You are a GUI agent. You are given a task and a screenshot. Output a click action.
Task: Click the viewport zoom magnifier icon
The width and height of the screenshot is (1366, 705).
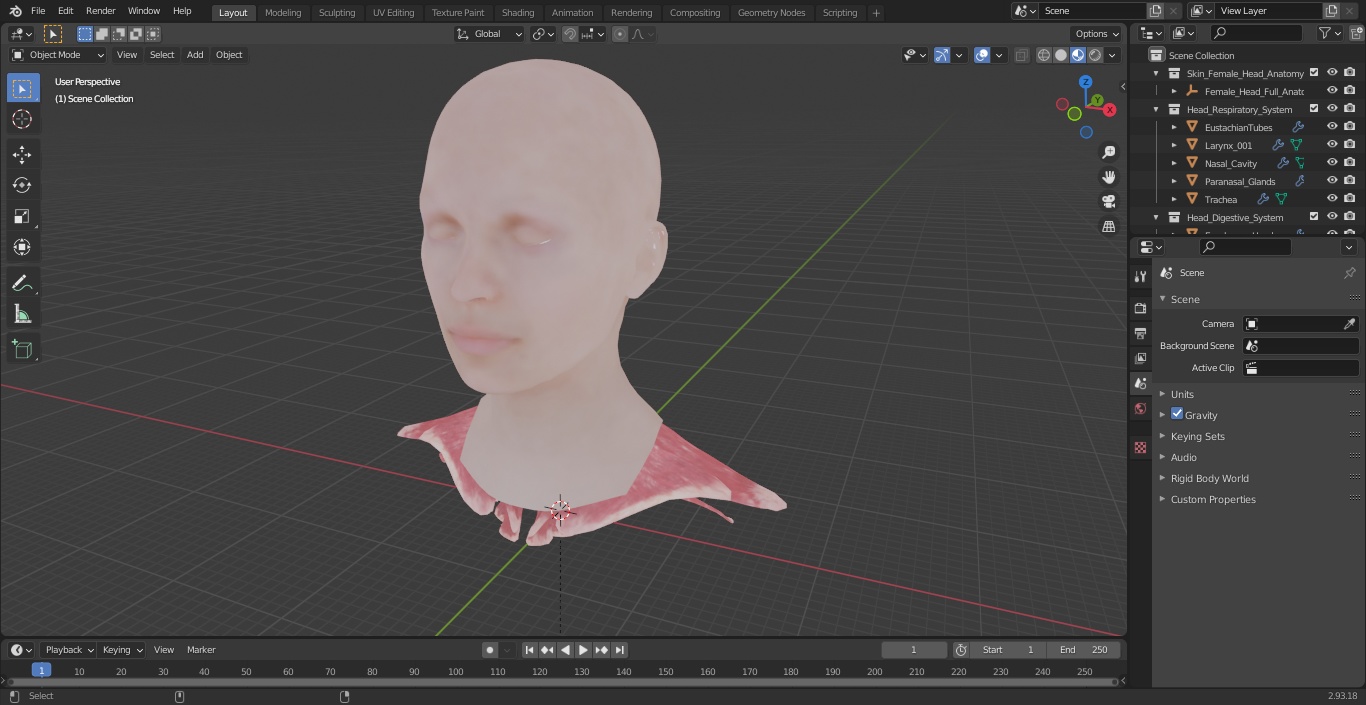(1108, 152)
